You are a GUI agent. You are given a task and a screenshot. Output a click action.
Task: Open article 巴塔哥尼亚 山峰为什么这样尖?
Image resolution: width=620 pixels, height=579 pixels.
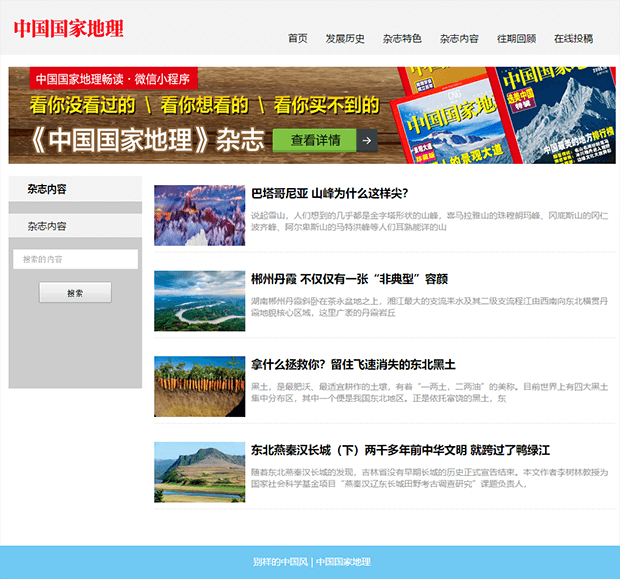[x=329, y=193]
